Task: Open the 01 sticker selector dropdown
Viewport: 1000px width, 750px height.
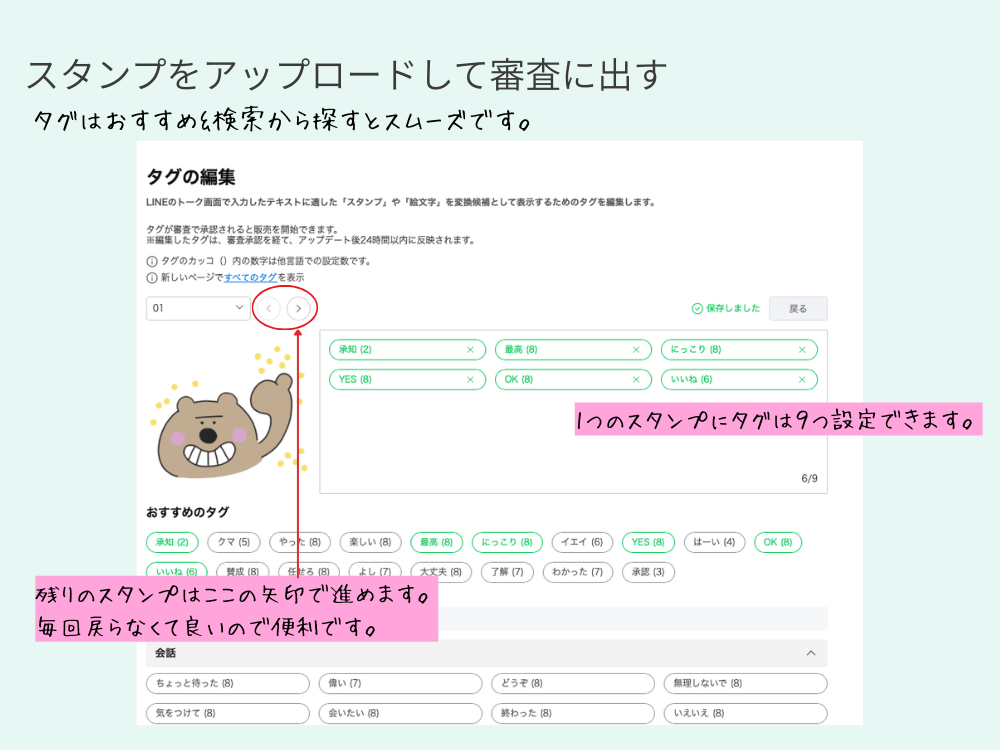Action: point(197,309)
